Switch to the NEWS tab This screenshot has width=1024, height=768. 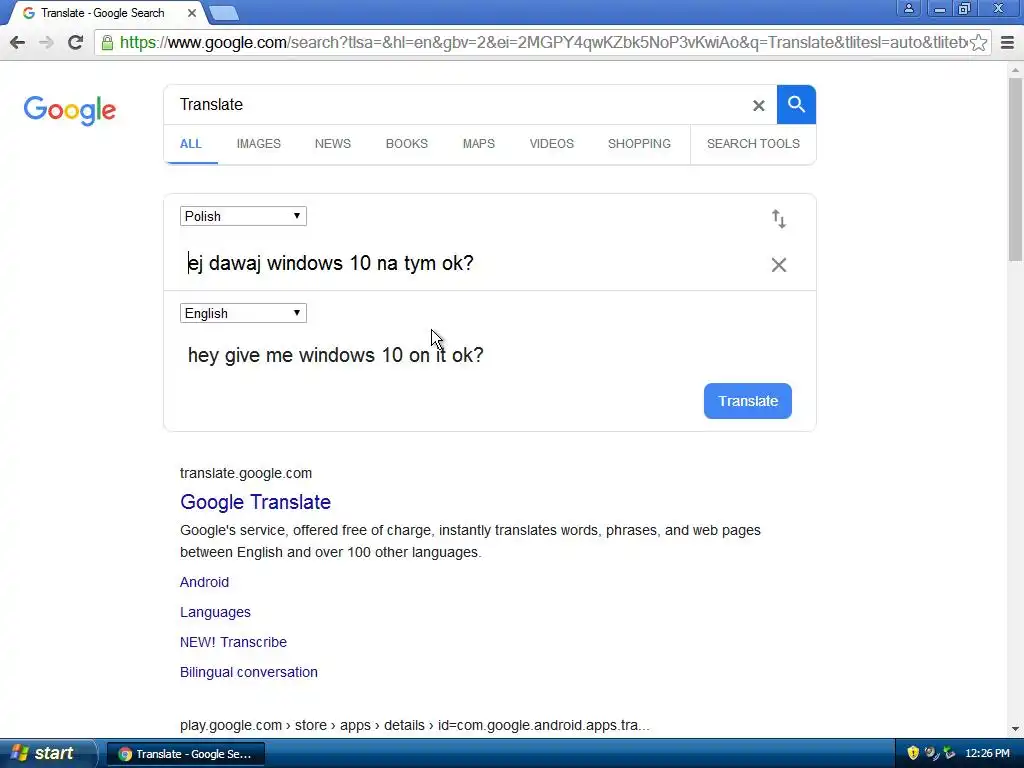tap(333, 144)
